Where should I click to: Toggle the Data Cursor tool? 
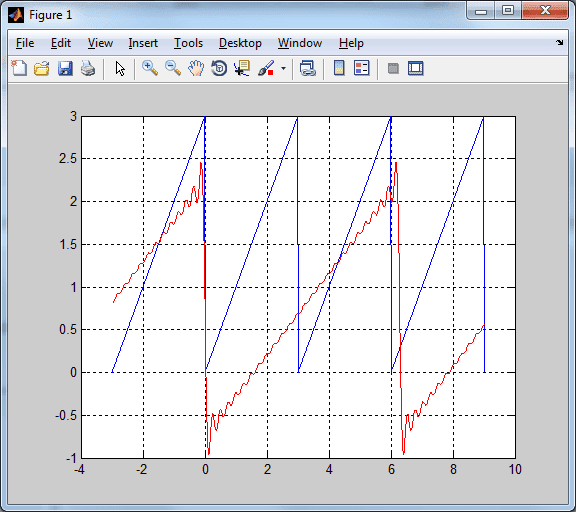coord(242,68)
